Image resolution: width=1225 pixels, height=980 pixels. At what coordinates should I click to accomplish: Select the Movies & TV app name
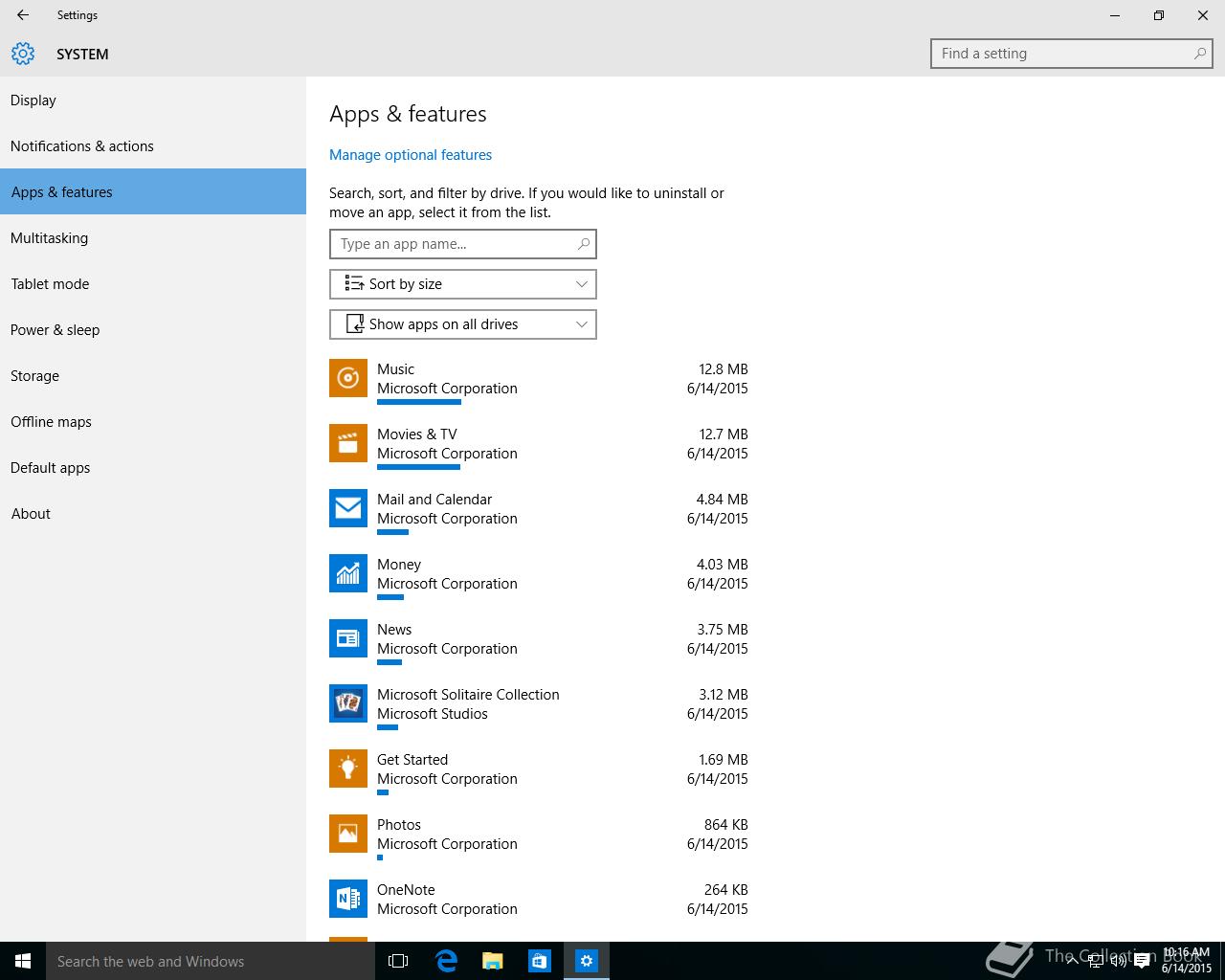(x=417, y=434)
